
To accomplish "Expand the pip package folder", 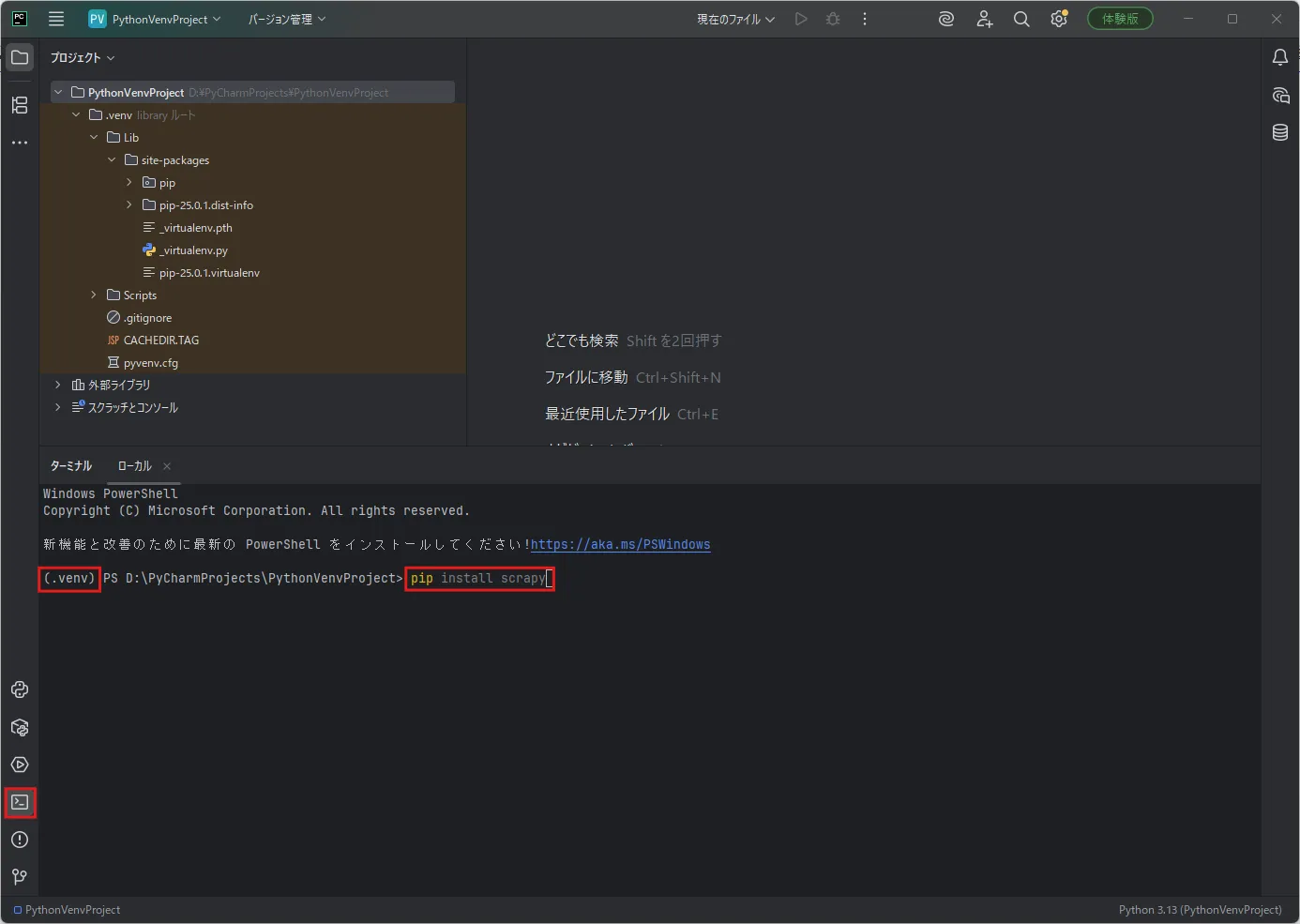I will pyautogui.click(x=129, y=182).
